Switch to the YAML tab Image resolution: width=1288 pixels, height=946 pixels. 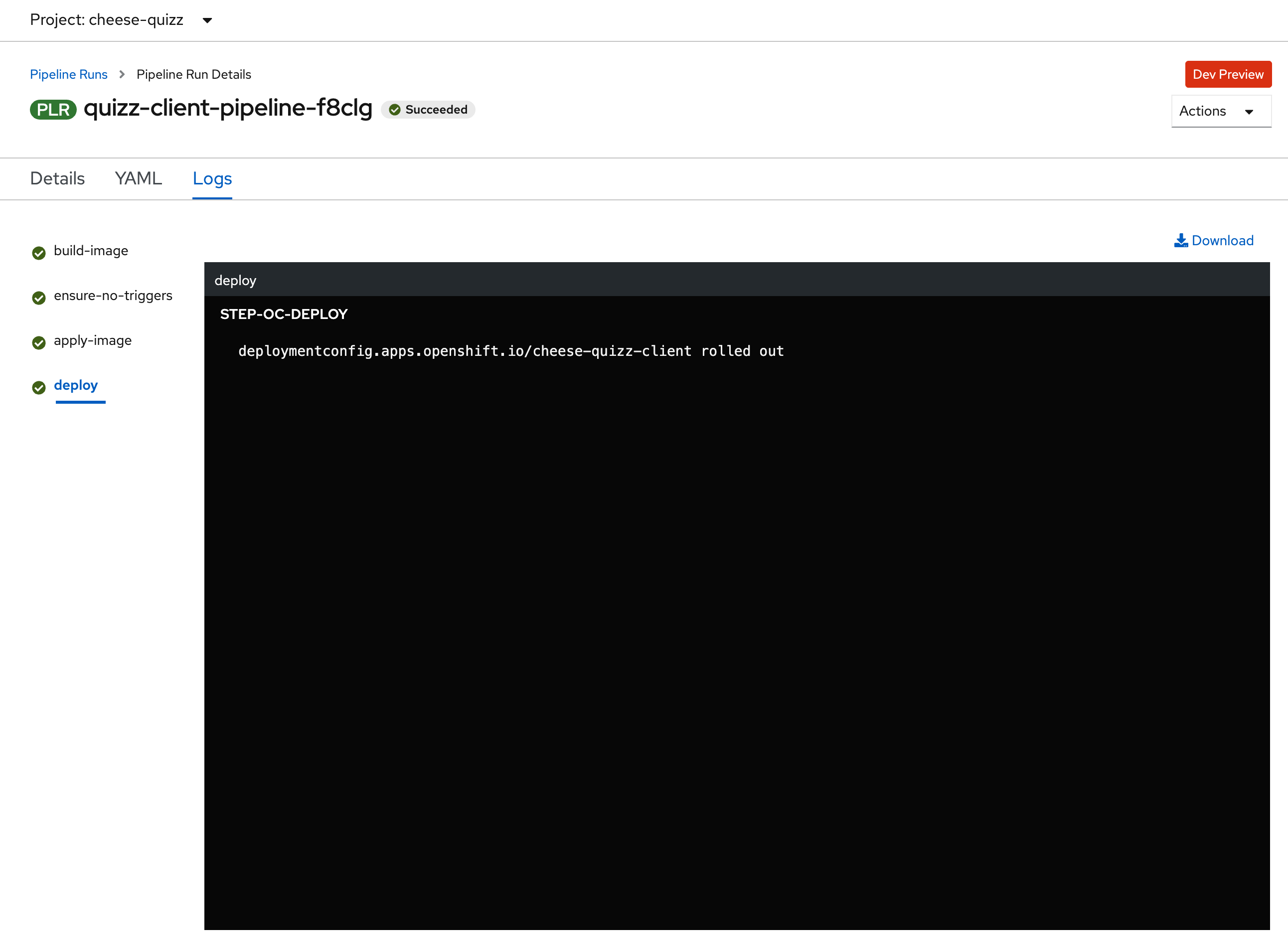tap(139, 179)
